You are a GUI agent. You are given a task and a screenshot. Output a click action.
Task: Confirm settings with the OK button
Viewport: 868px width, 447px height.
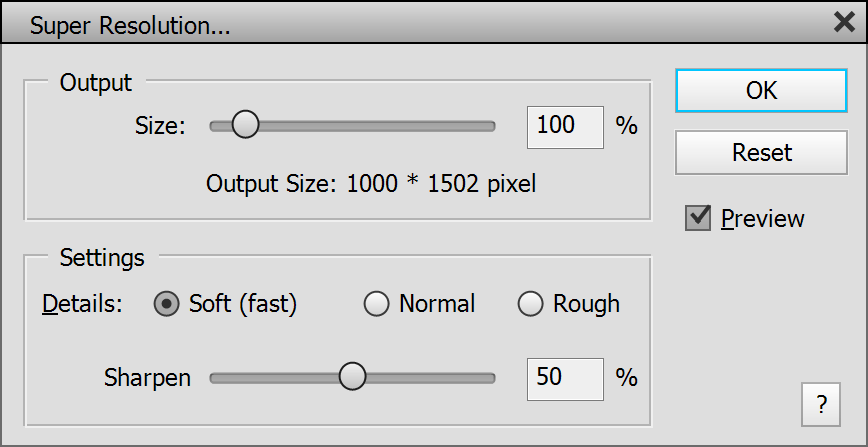pyautogui.click(x=761, y=90)
